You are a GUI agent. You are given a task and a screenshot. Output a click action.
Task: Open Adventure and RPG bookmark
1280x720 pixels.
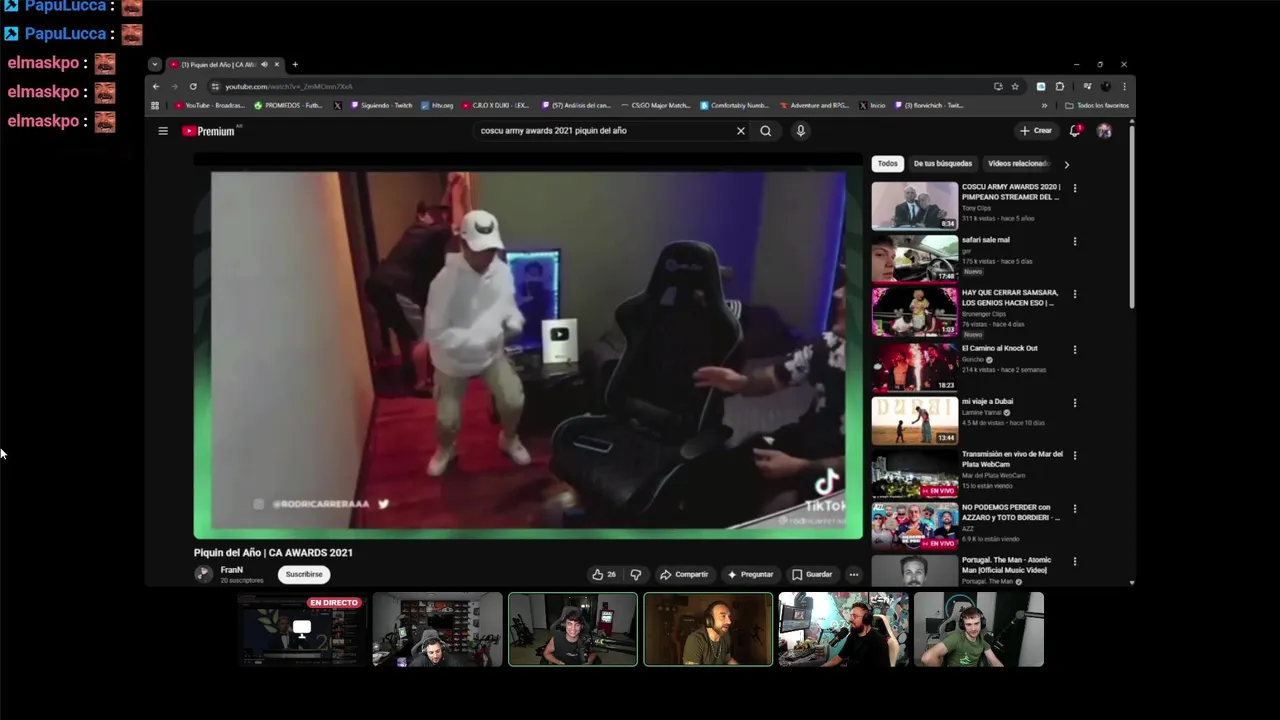814,105
